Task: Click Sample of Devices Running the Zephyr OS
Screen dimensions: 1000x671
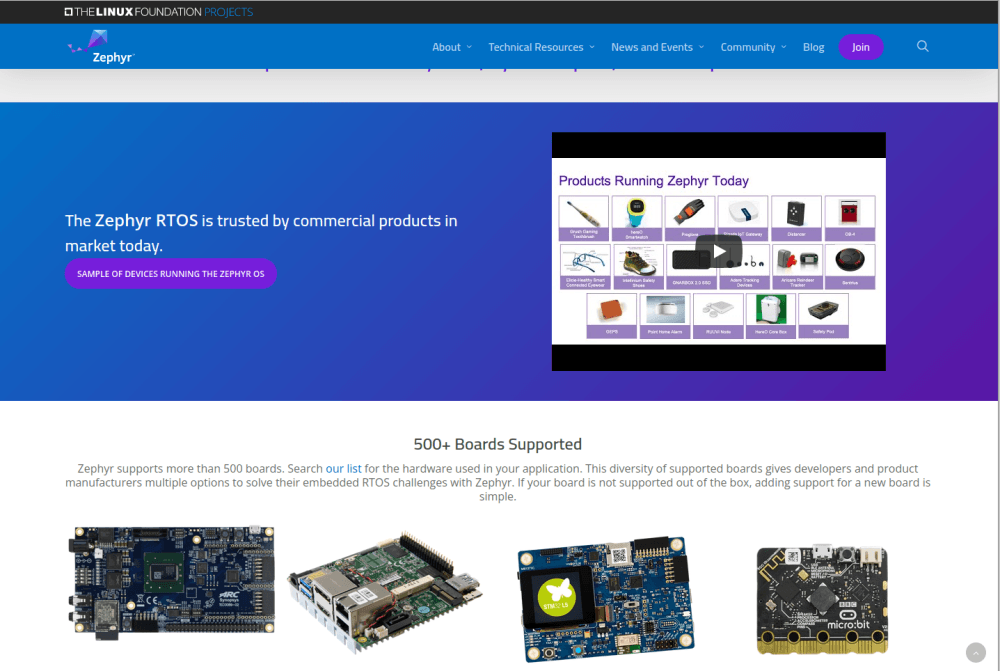Action: tap(170, 273)
